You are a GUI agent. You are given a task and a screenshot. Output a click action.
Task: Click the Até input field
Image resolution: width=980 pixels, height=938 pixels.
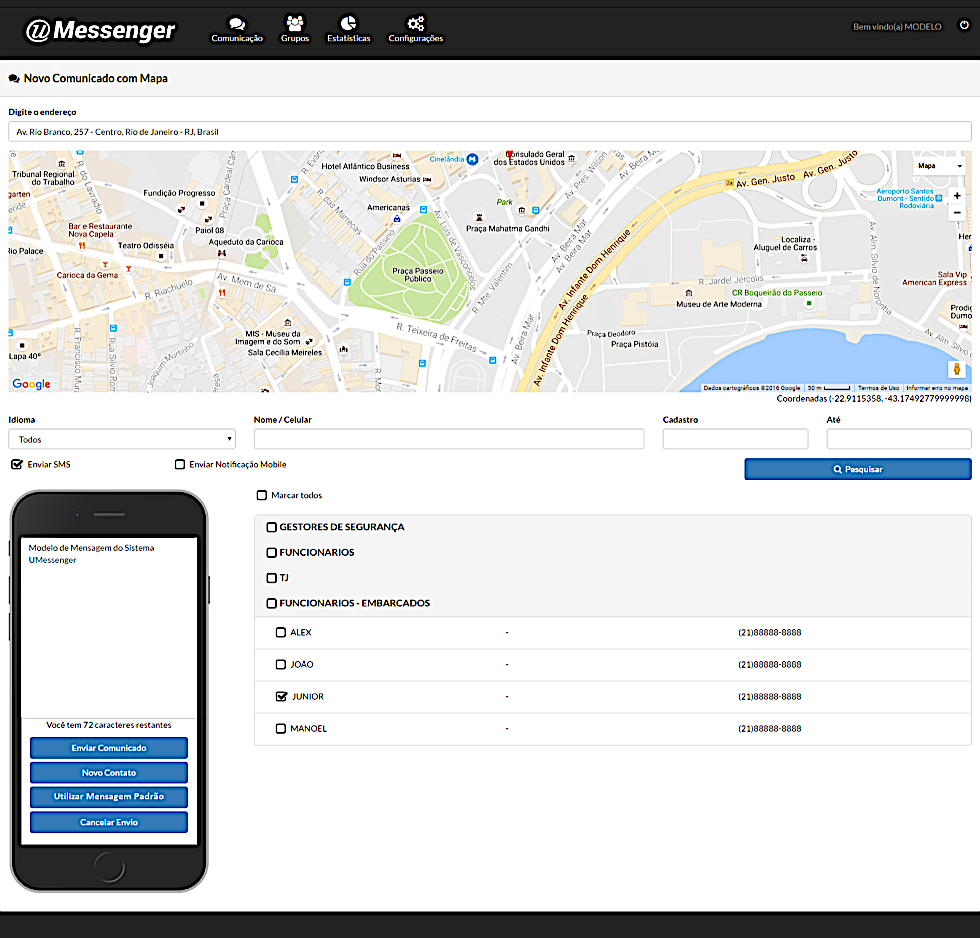pos(899,439)
